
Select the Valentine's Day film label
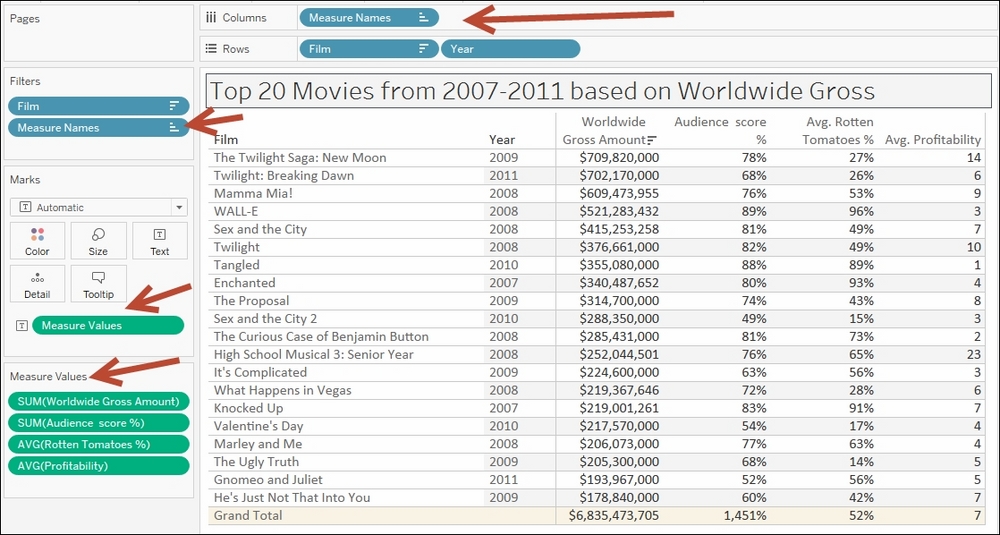(x=258, y=425)
